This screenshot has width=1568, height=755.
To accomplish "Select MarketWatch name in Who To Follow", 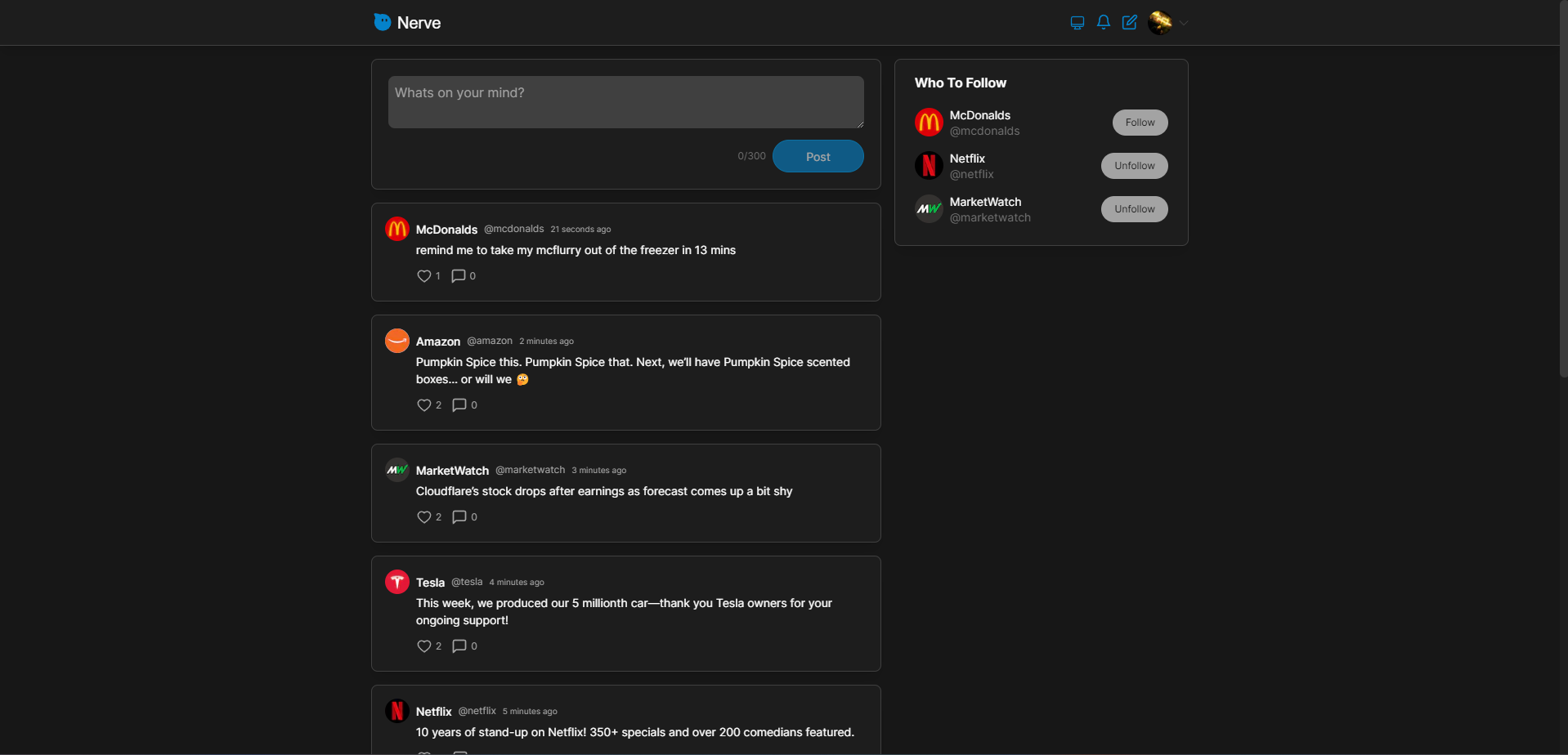I will coord(985,202).
